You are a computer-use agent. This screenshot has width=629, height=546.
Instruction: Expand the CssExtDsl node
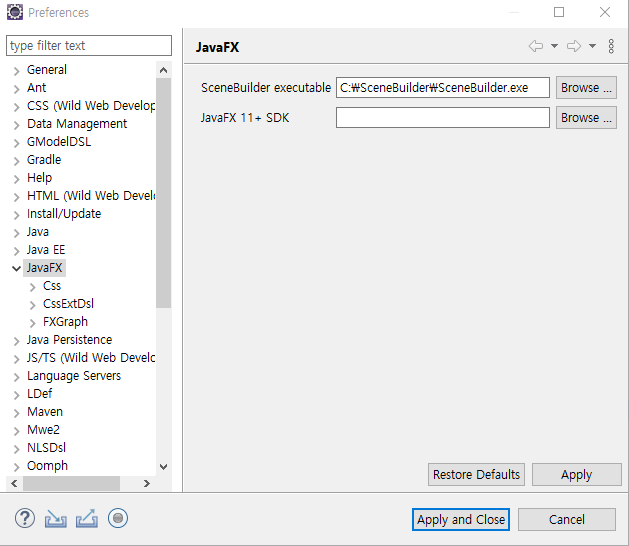(x=32, y=305)
